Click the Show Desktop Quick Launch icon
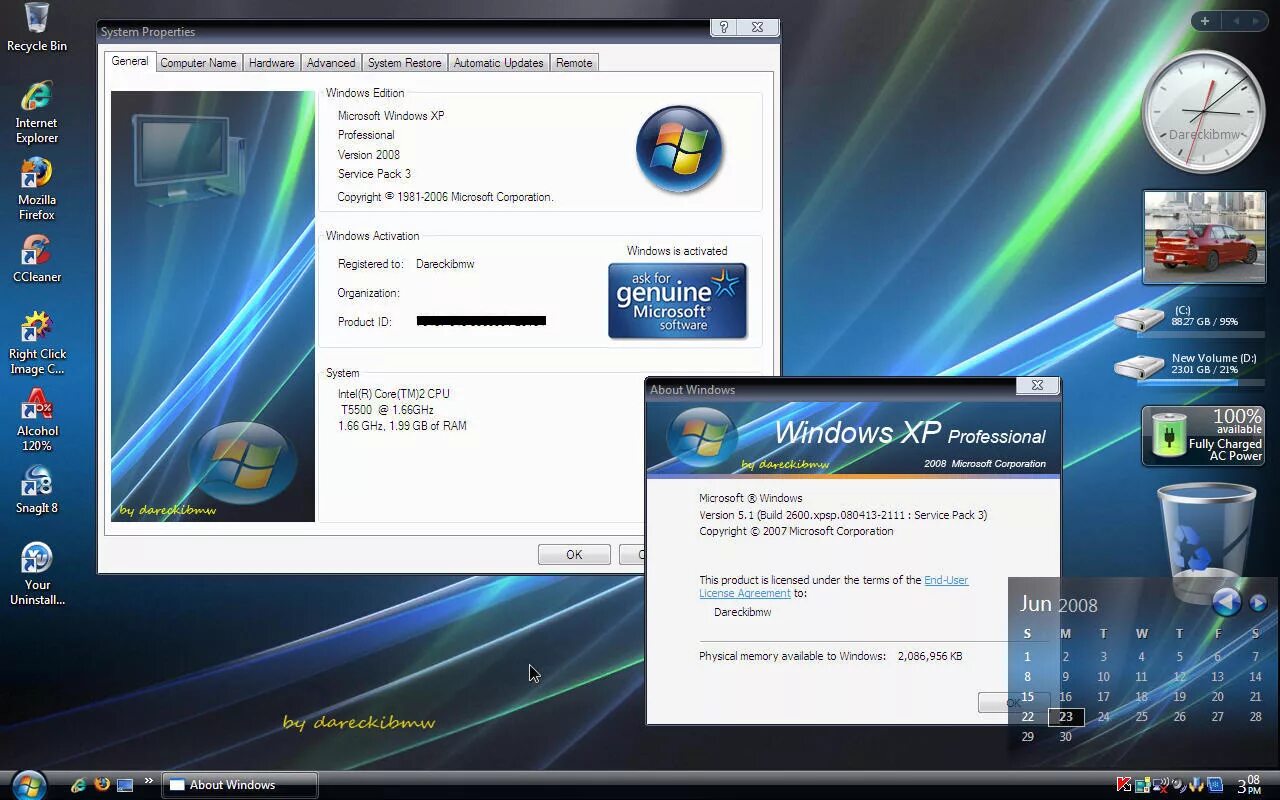The height and width of the screenshot is (800, 1280). point(125,785)
